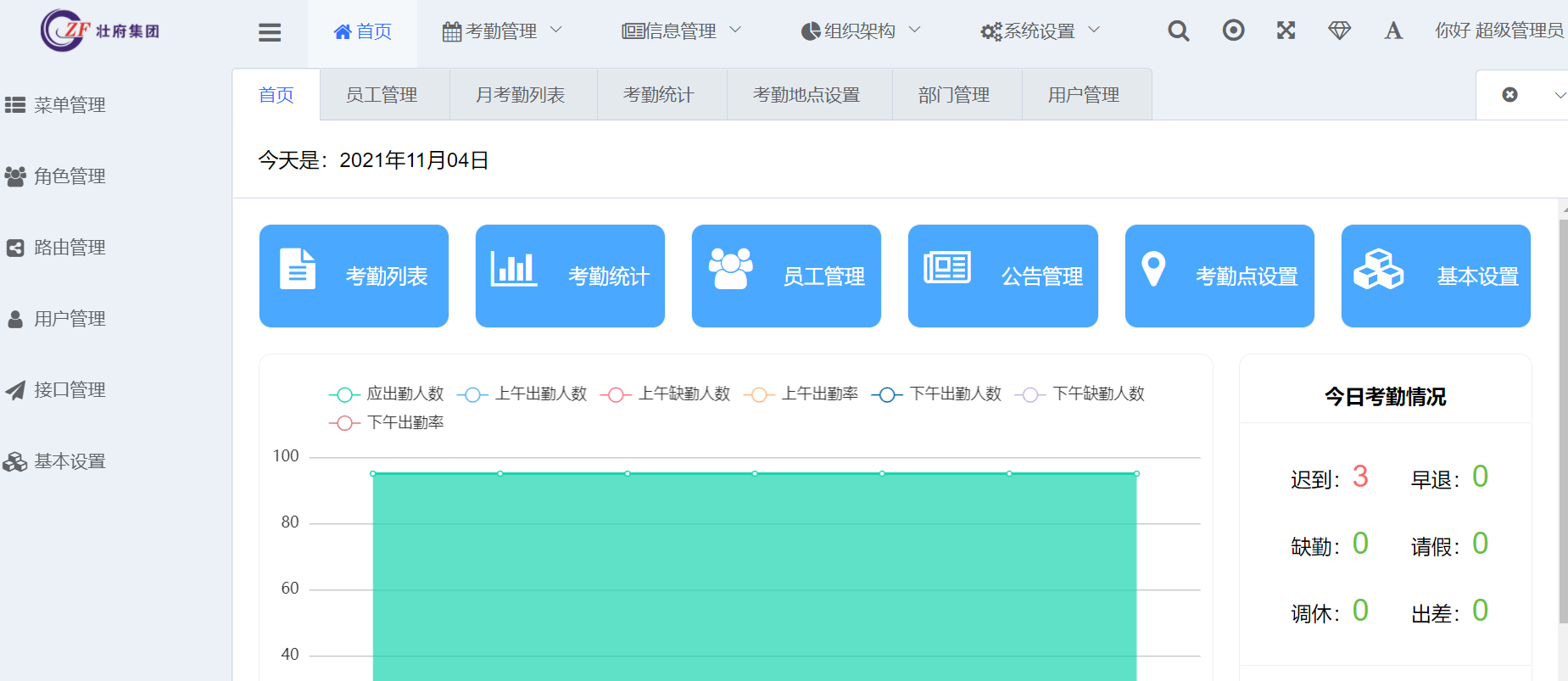Click the 考勤列表 blue card button
This screenshot has height=681, width=1568.
tap(354, 276)
